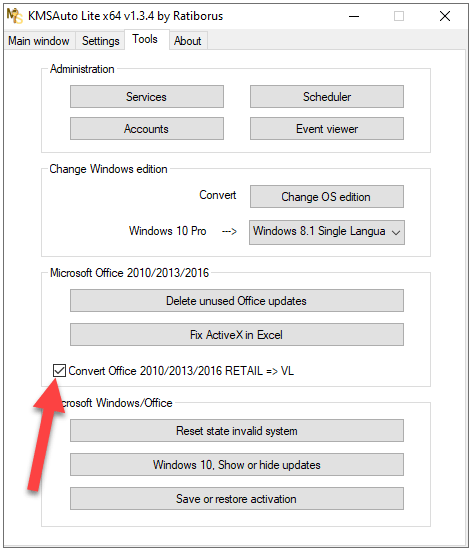Click Delete unused Office updates

pyautogui.click(x=237, y=301)
